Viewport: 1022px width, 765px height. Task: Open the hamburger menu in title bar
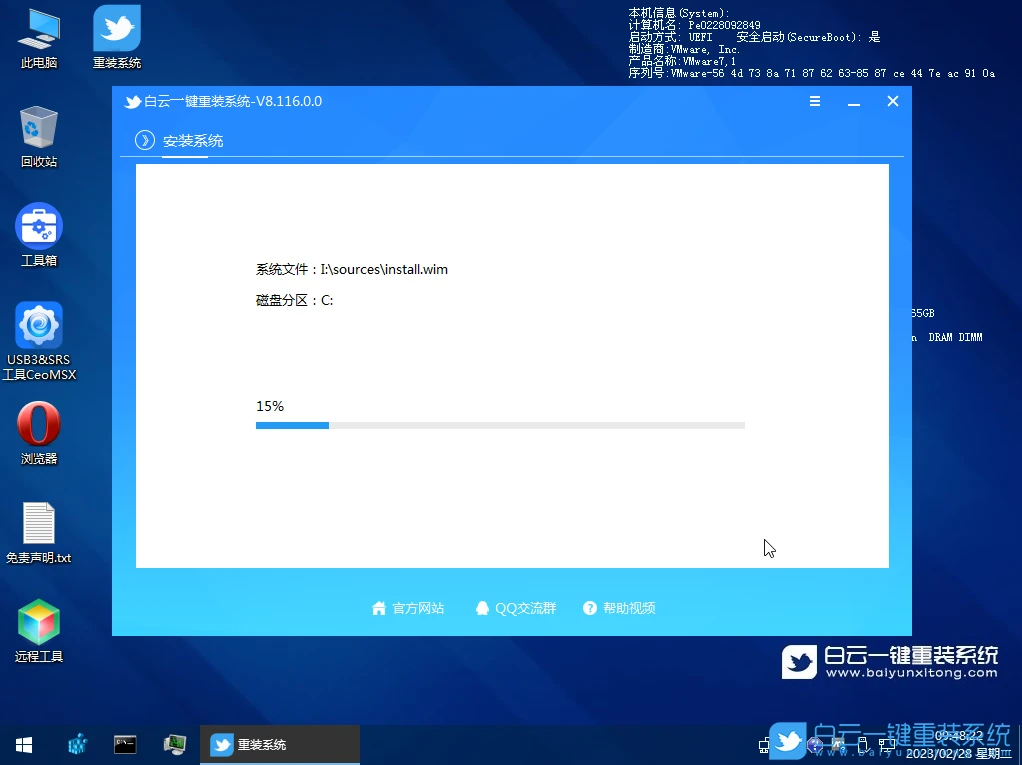815,102
